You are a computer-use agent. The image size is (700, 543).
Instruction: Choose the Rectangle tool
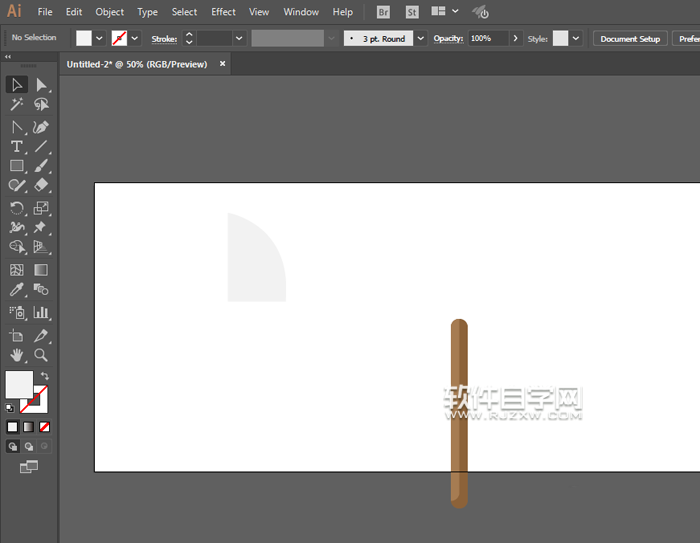17,166
